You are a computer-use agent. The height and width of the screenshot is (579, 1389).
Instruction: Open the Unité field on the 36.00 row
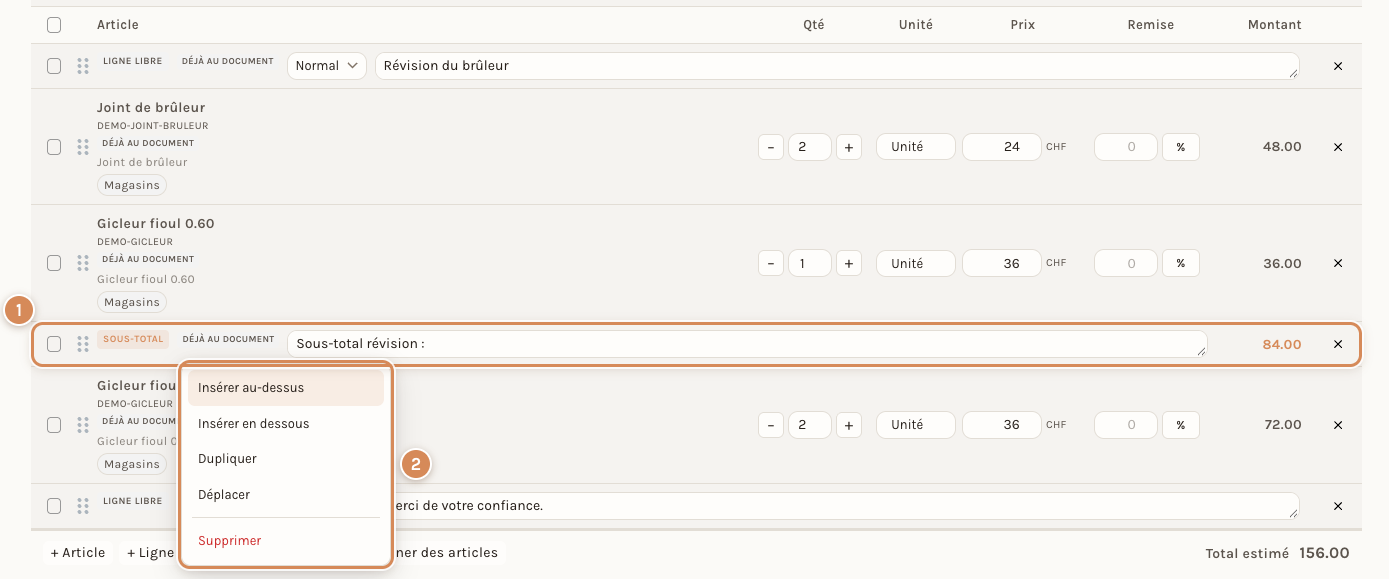pyautogui.click(x=916, y=263)
